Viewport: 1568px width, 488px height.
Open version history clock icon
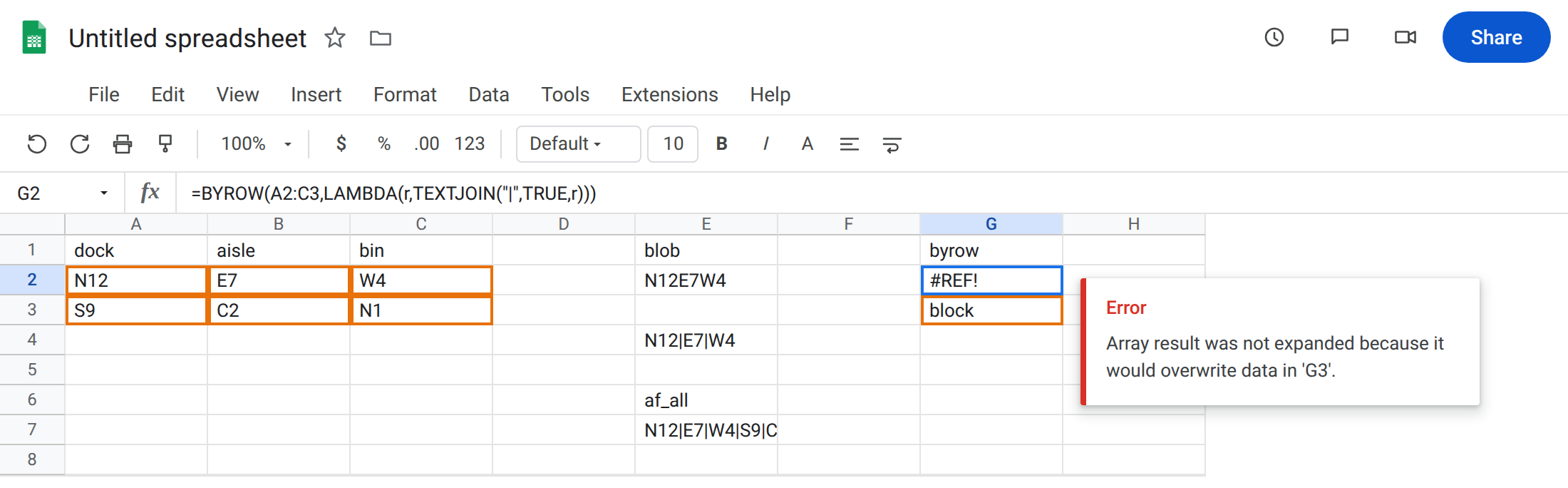pyautogui.click(x=1274, y=37)
